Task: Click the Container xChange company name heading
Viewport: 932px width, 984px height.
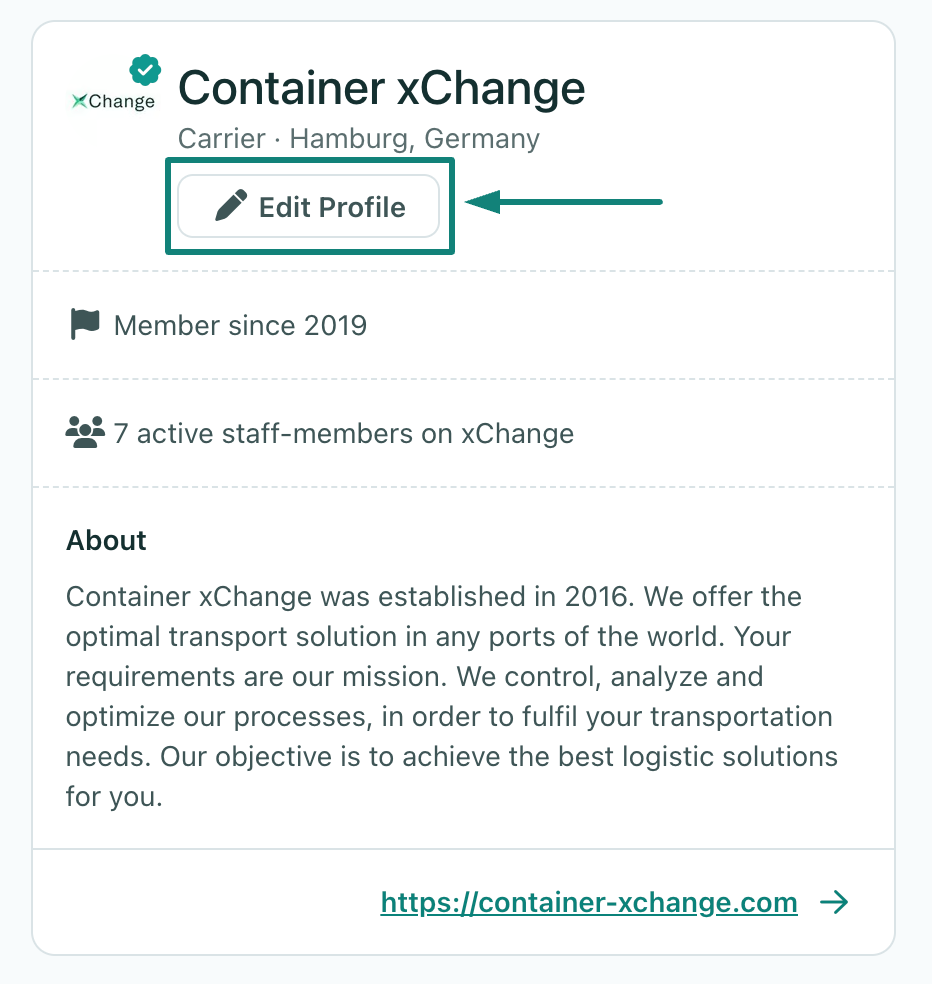Action: point(381,89)
